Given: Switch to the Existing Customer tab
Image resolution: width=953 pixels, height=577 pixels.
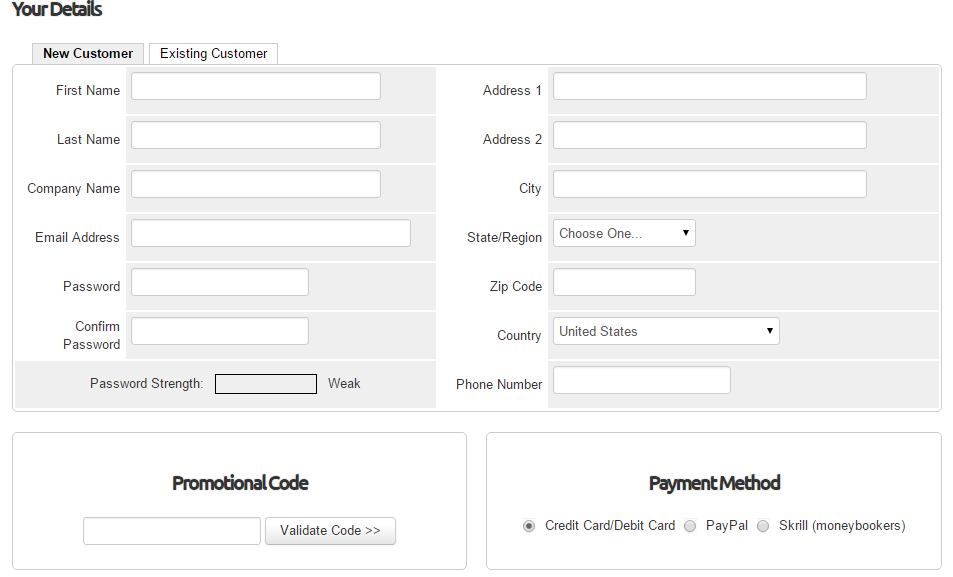Looking at the screenshot, I should point(214,54).
